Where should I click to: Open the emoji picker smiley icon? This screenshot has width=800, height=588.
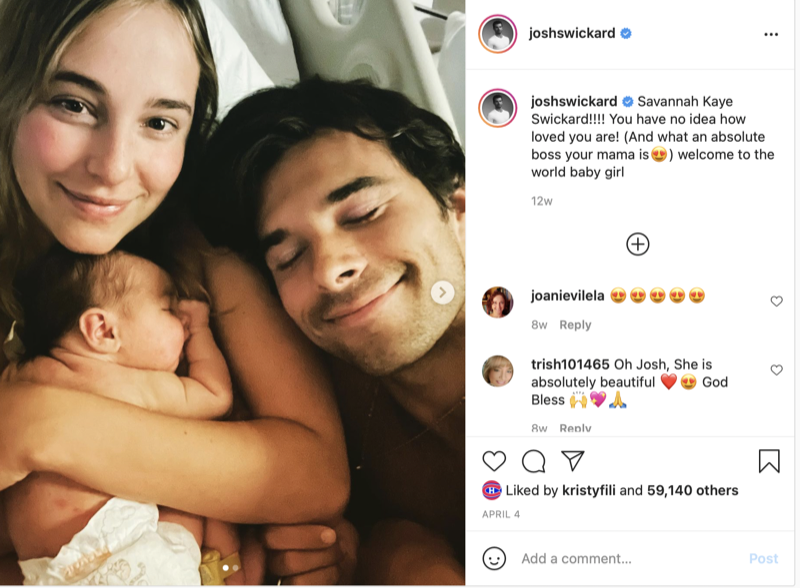point(494,558)
